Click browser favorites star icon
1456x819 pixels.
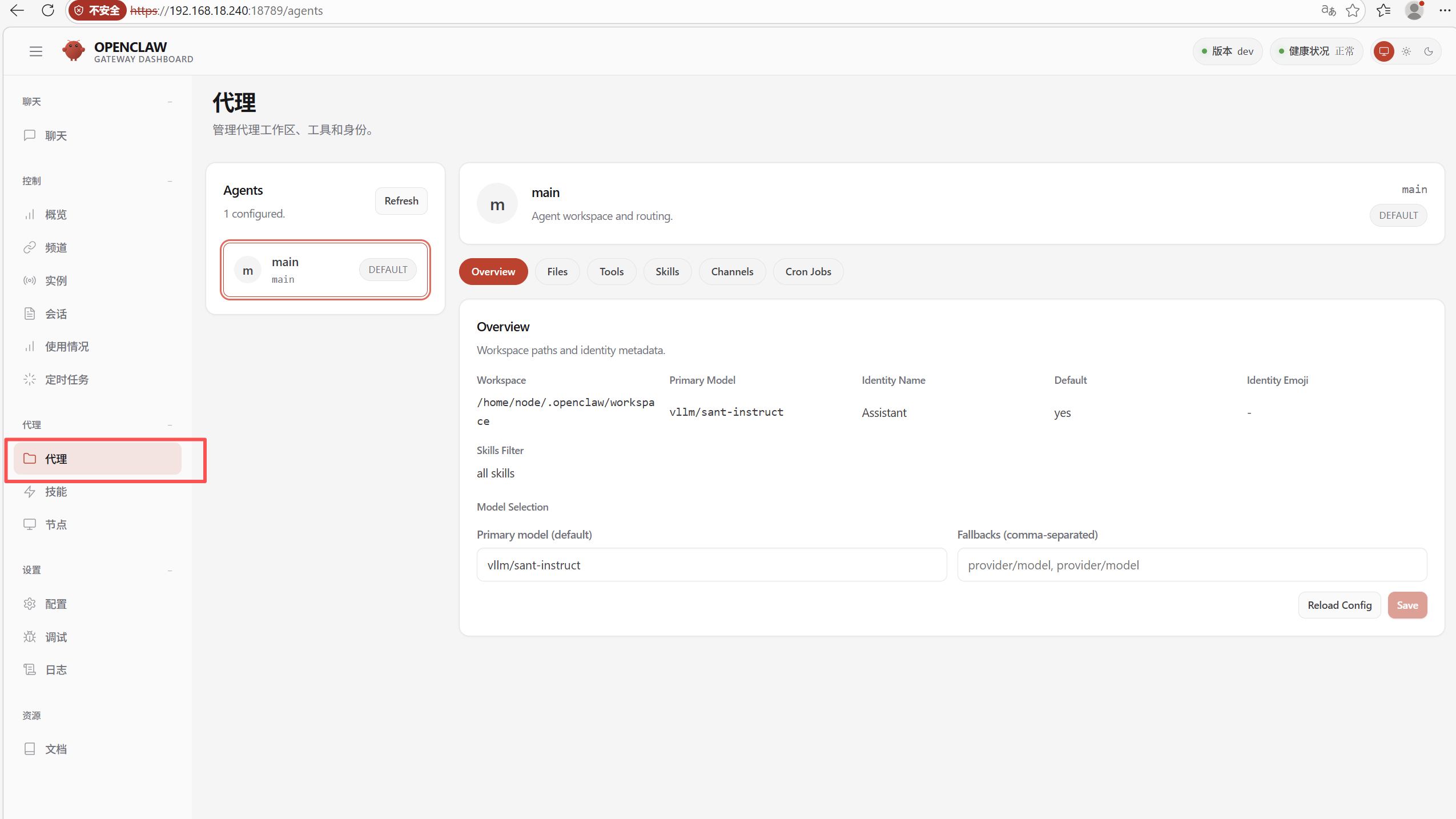1352,10
